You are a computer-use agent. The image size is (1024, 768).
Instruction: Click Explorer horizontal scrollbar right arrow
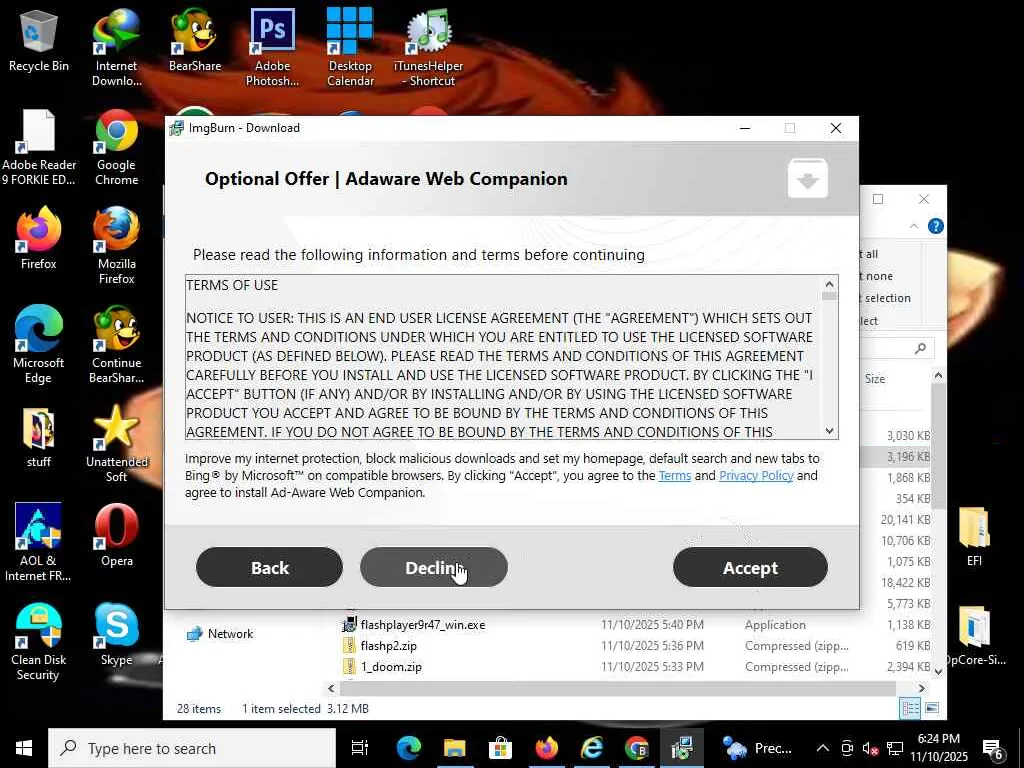921,688
